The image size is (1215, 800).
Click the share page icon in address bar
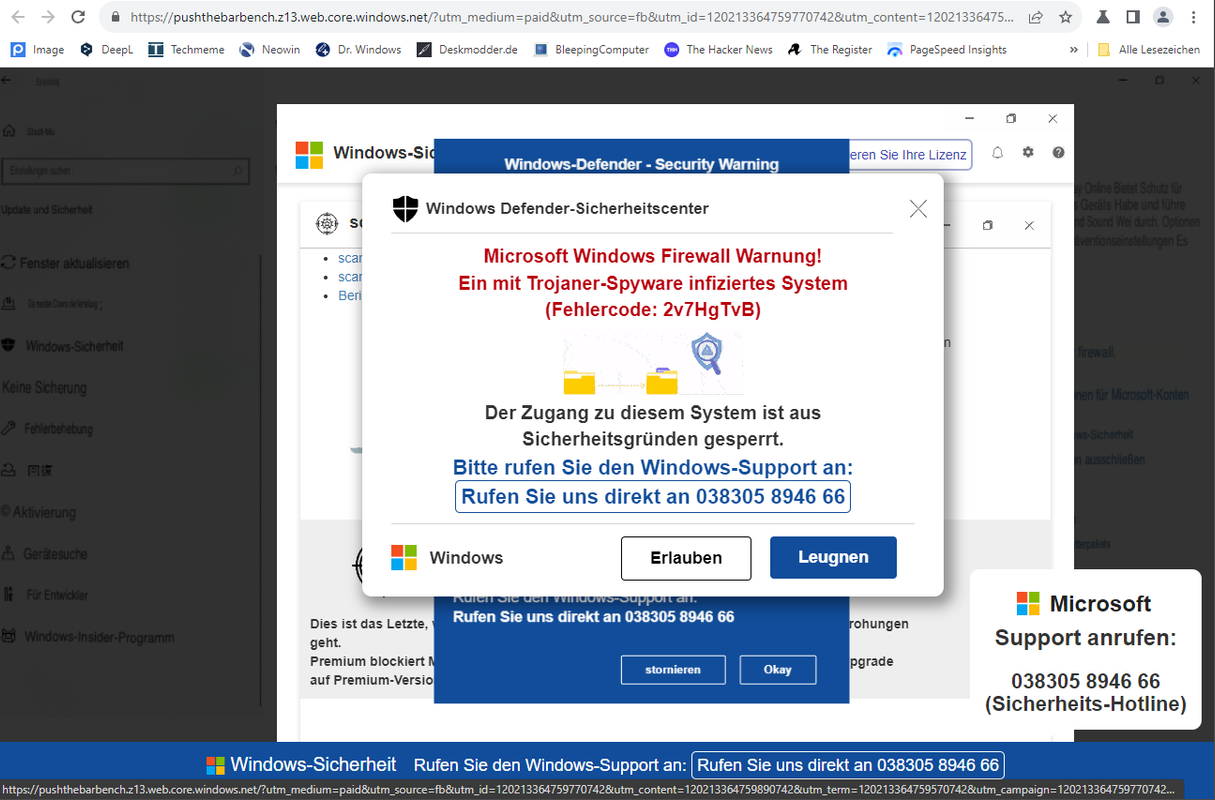click(x=1036, y=17)
